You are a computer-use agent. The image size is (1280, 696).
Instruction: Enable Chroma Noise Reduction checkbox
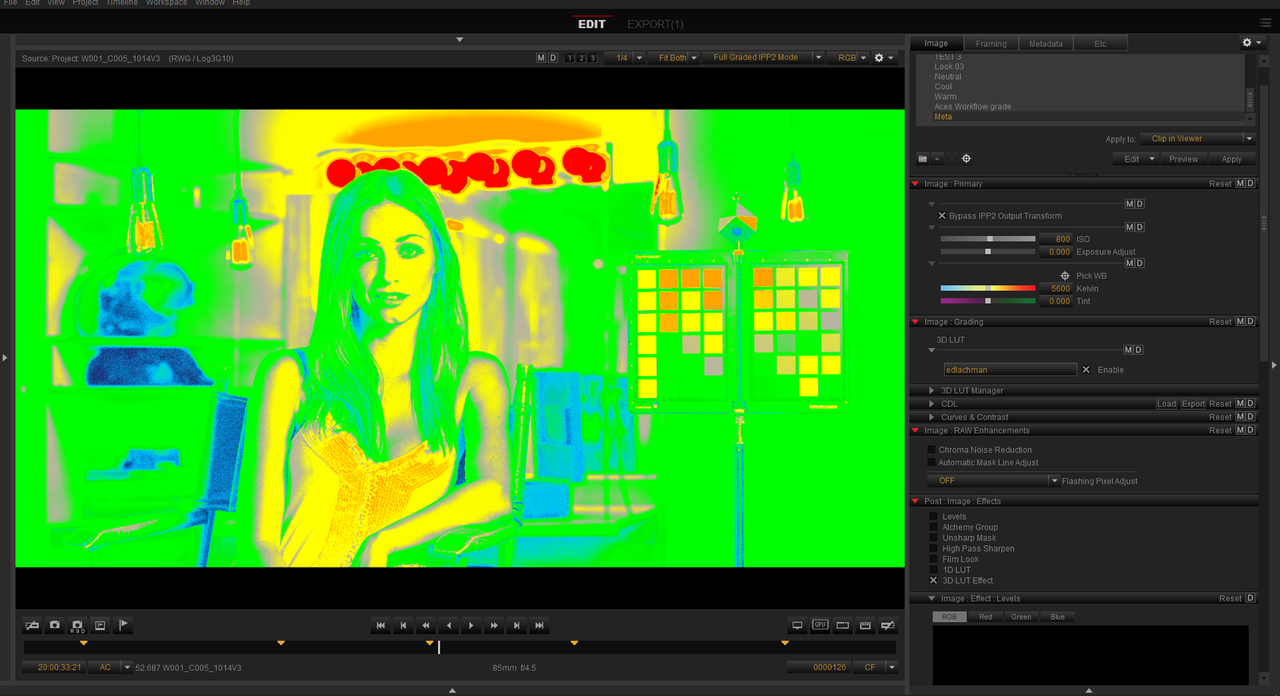pos(932,450)
